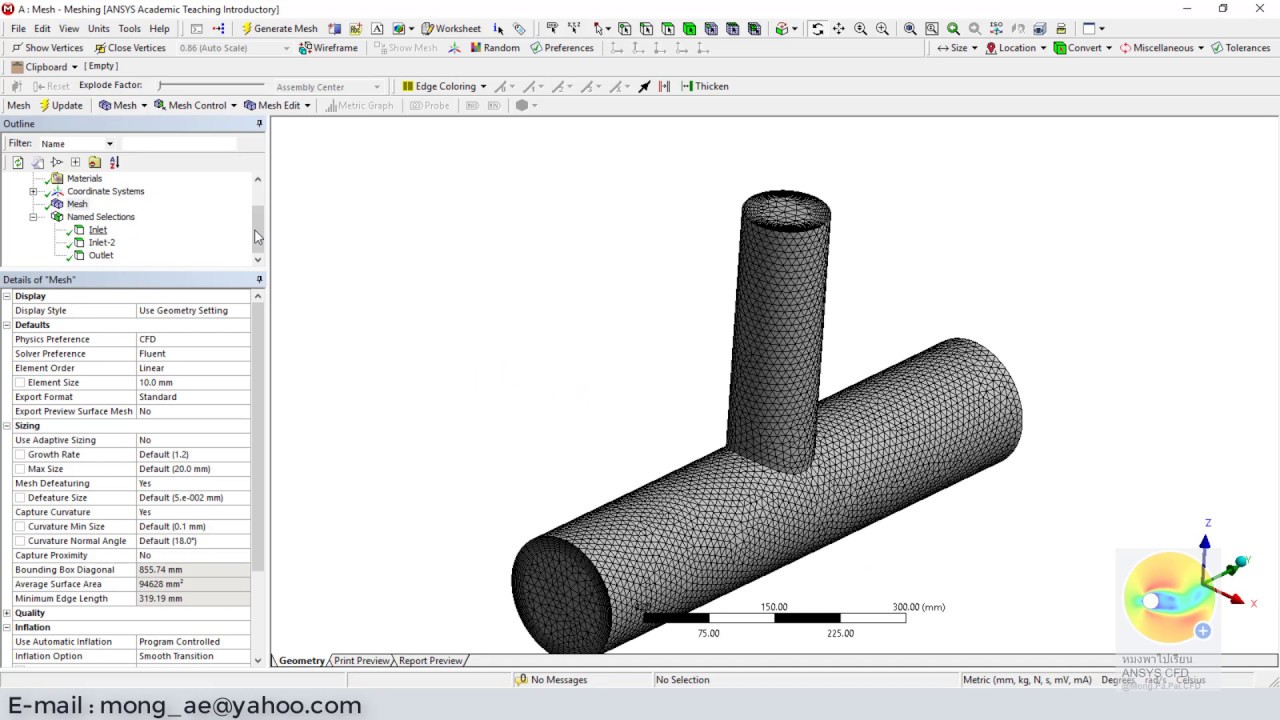1280x720 pixels.
Task: Select the Rotate view tool
Action: point(817,28)
